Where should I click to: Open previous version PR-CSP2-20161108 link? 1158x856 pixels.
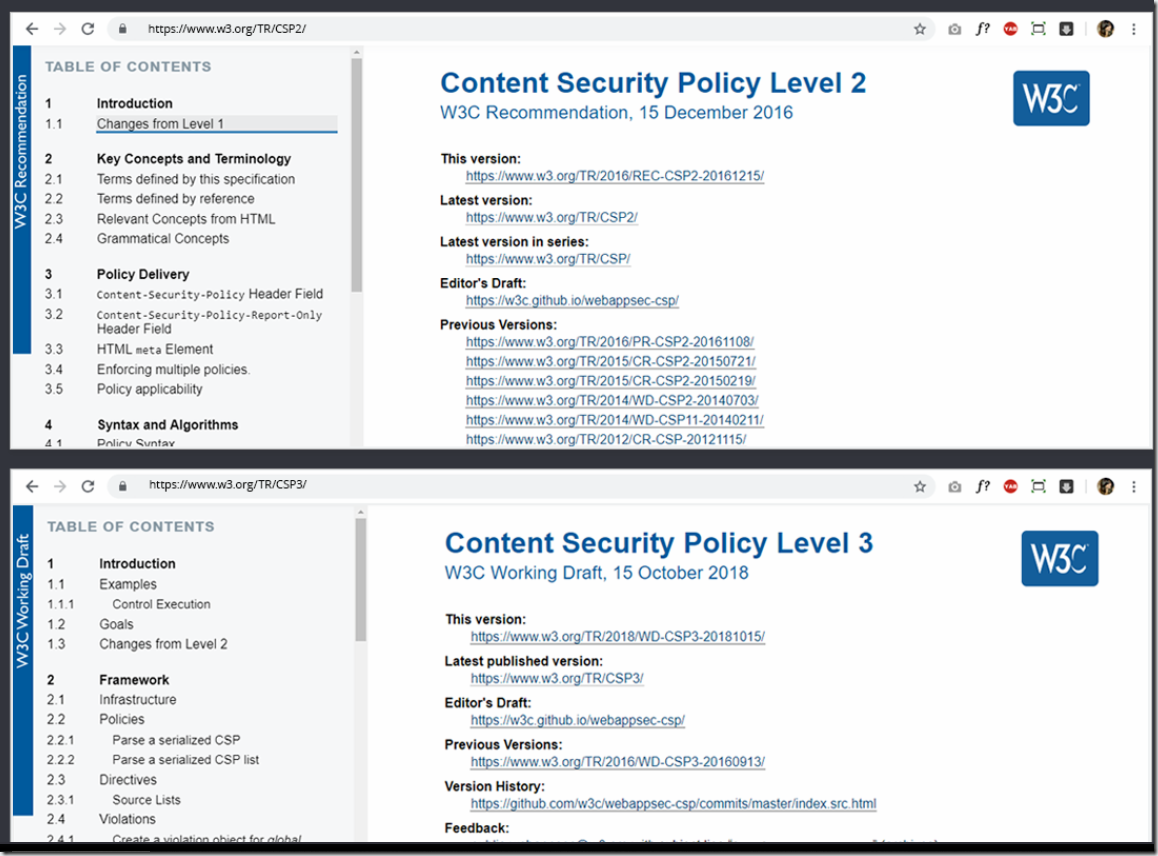[x=609, y=342]
